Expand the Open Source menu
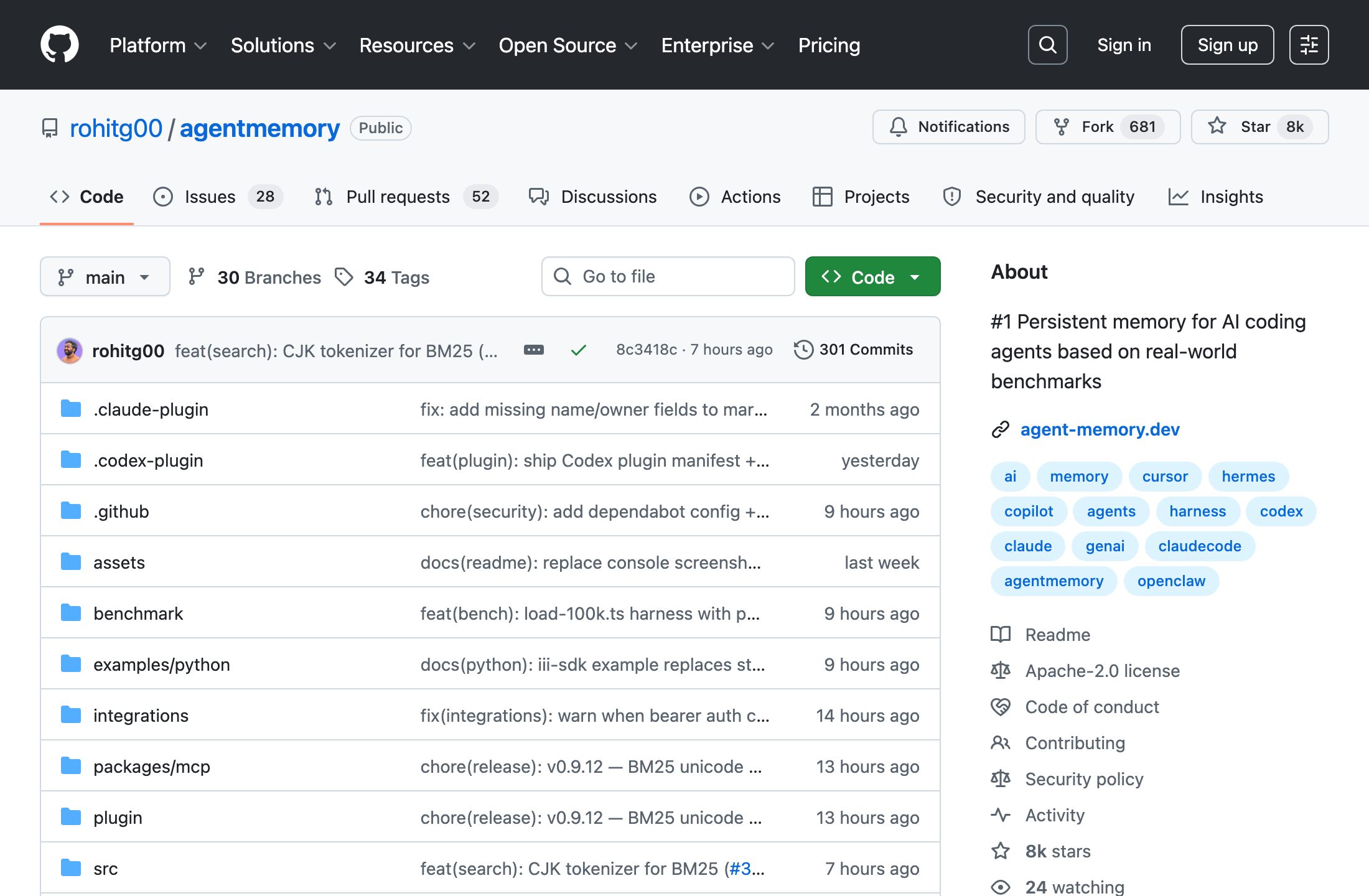Image resolution: width=1369 pixels, height=896 pixels. tap(568, 45)
